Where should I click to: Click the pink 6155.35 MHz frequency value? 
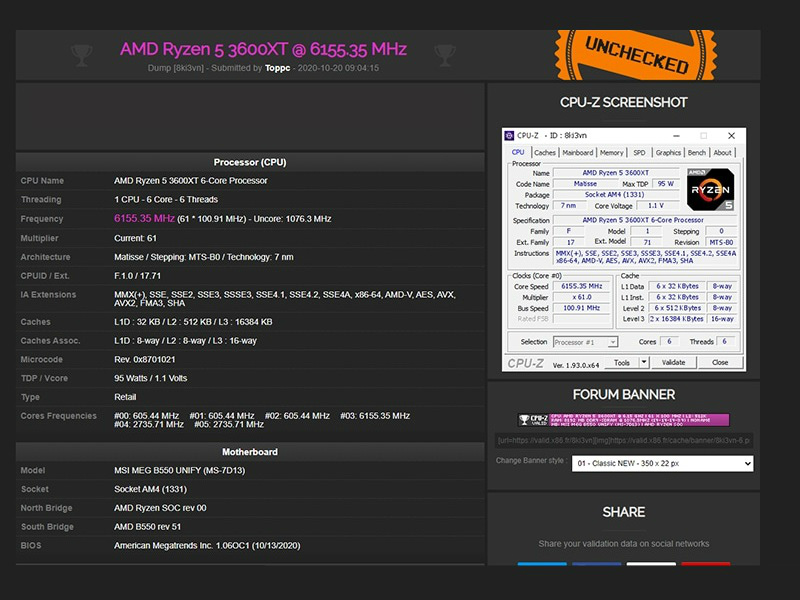click(144, 218)
